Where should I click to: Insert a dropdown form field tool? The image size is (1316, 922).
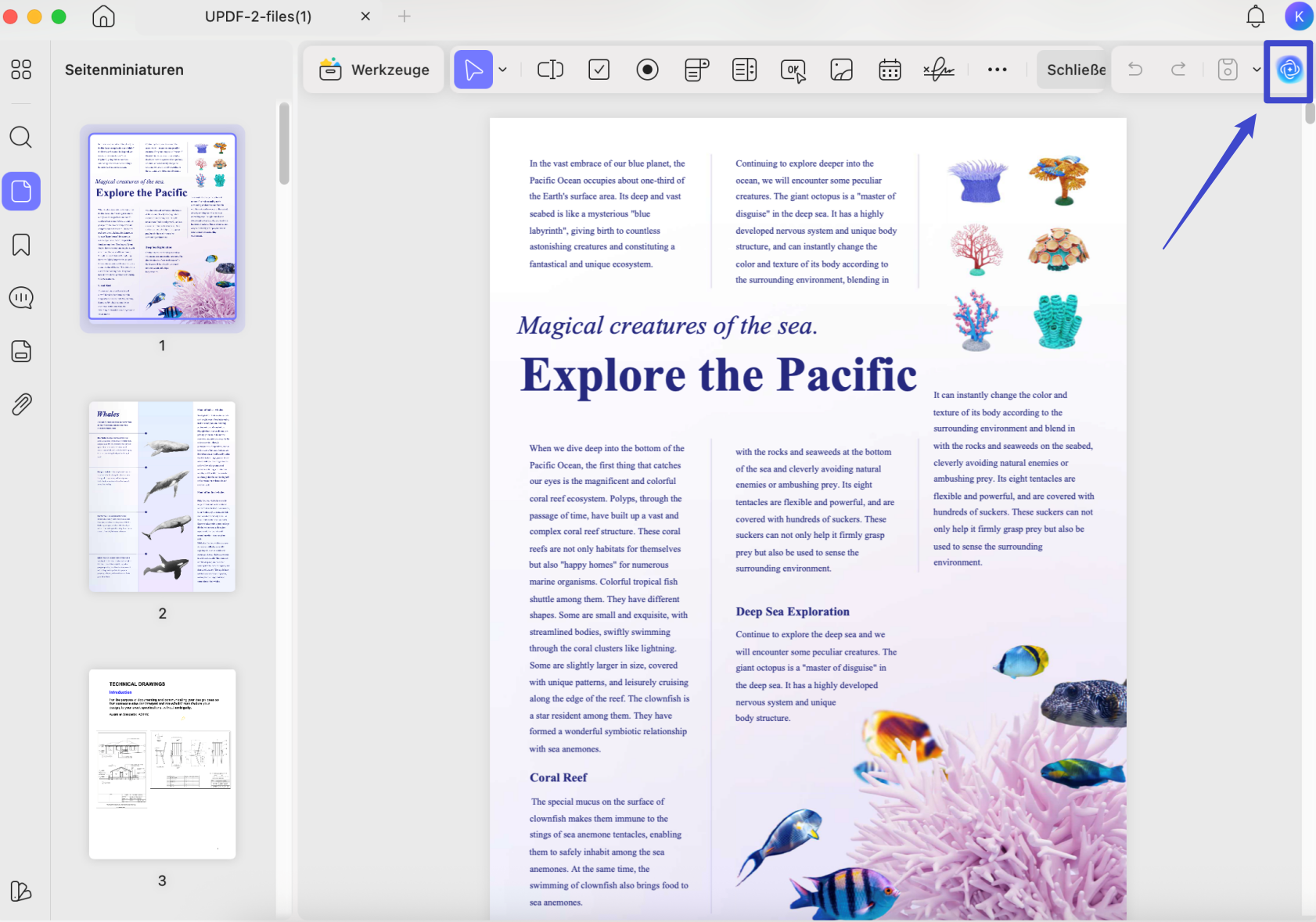(x=696, y=70)
